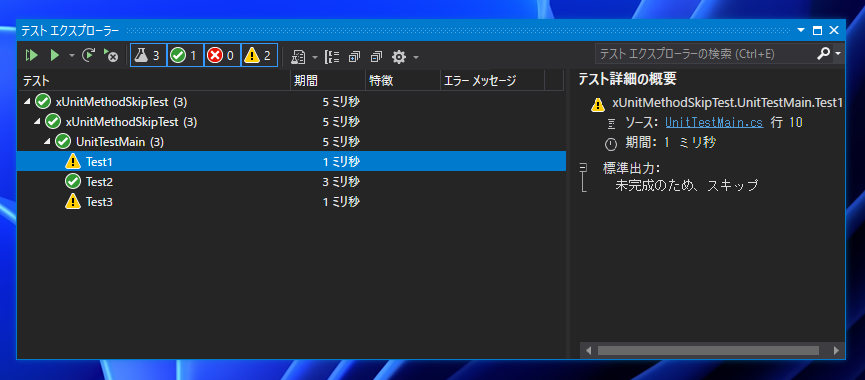Collapse all test nodes icon

pyautogui.click(x=376, y=56)
